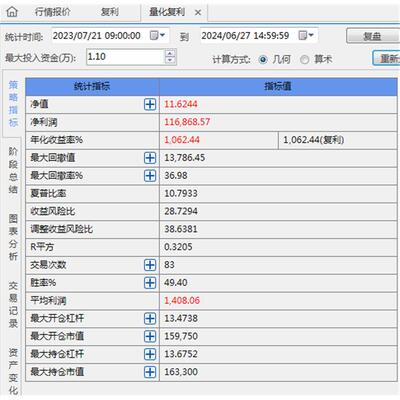Select 最大持仓杠杆 value 13.6752

click(181, 354)
